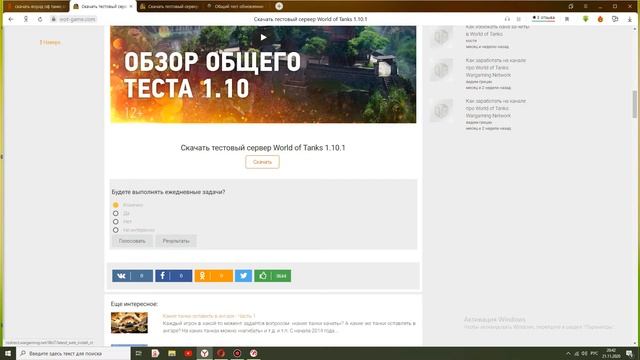The height and width of the screenshot is (360, 640).
Task: Share page via VK button
Action: coord(133,276)
